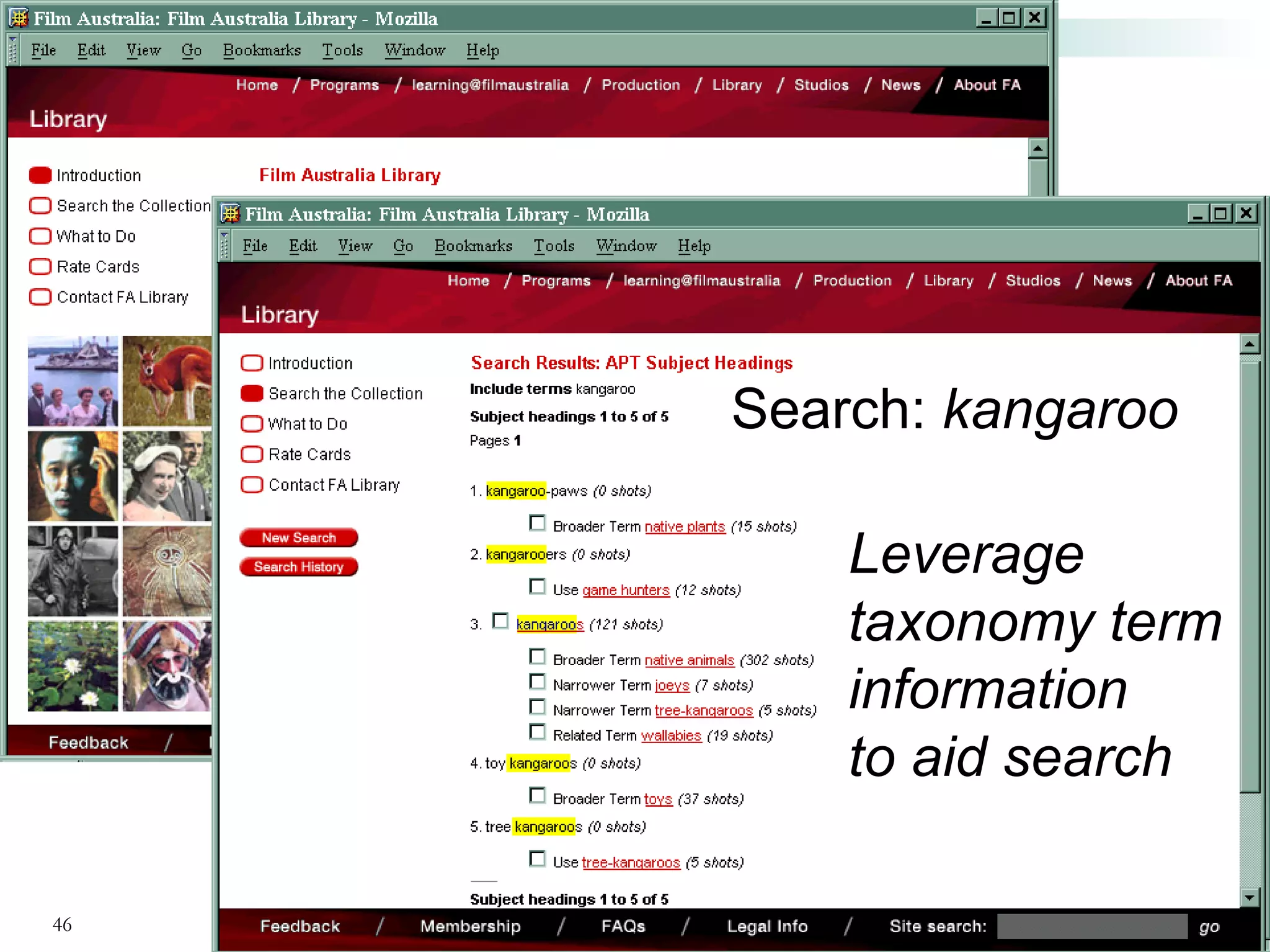This screenshot has width=1270, height=952.
Task: Open the wallabies link
Action: click(671, 736)
